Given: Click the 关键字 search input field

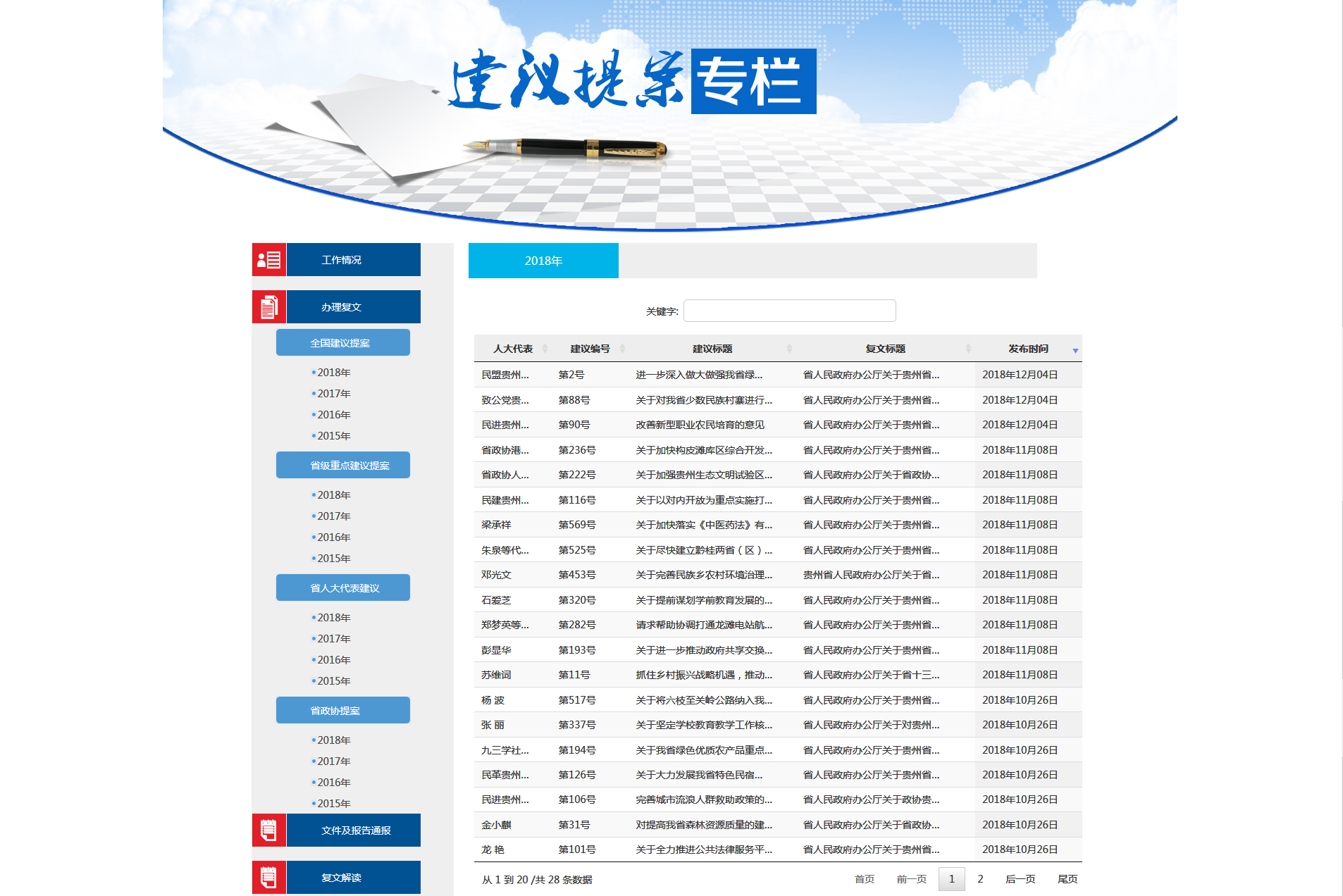Looking at the screenshot, I should pos(789,311).
